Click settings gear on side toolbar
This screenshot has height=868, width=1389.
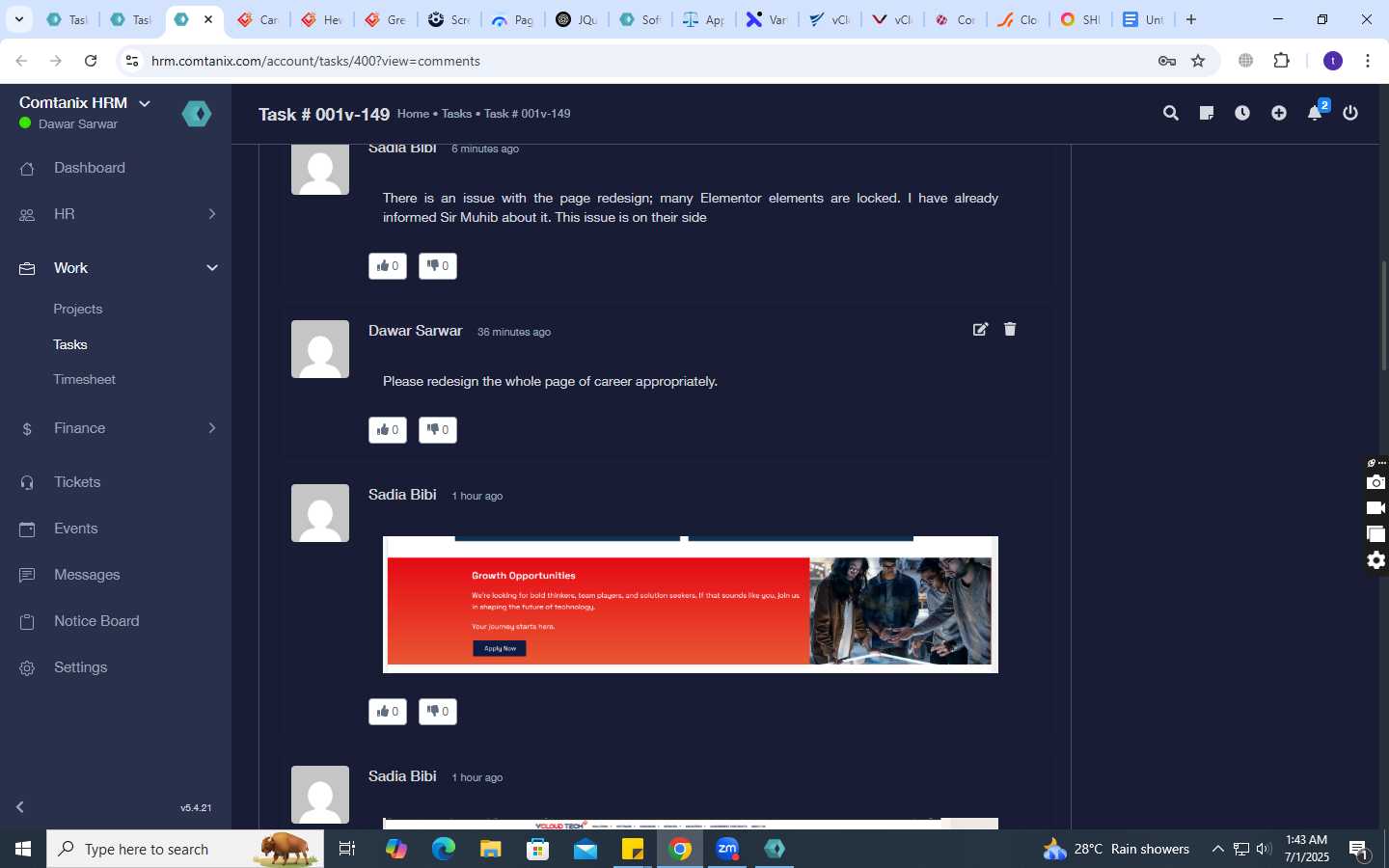point(1376,560)
